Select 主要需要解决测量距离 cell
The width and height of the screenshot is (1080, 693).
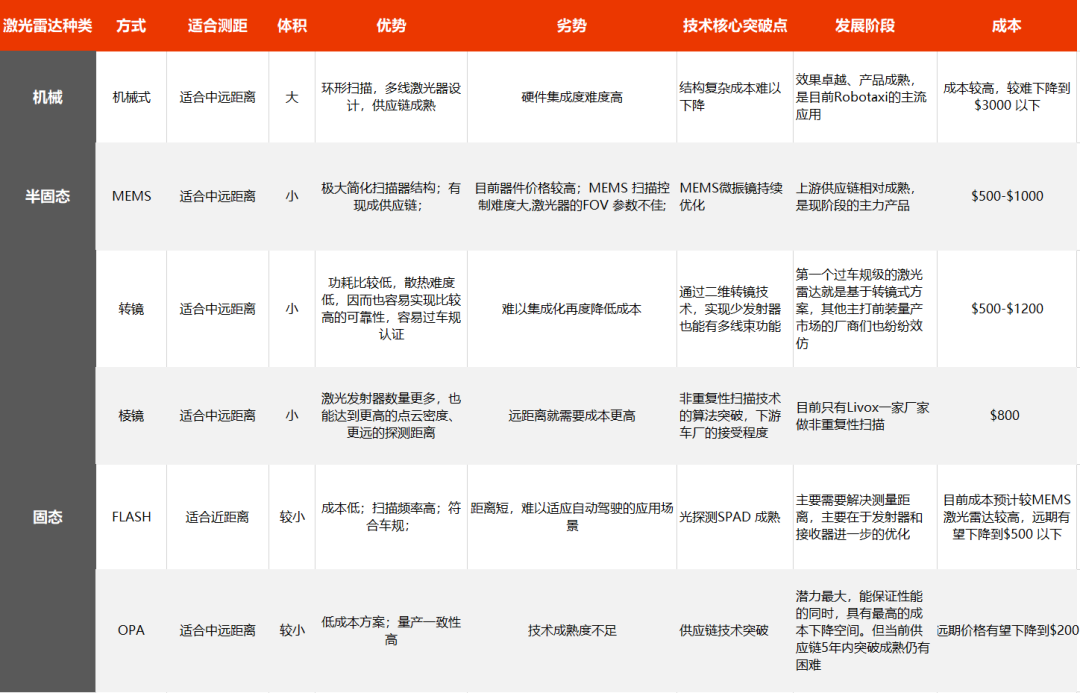(x=865, y=517)
